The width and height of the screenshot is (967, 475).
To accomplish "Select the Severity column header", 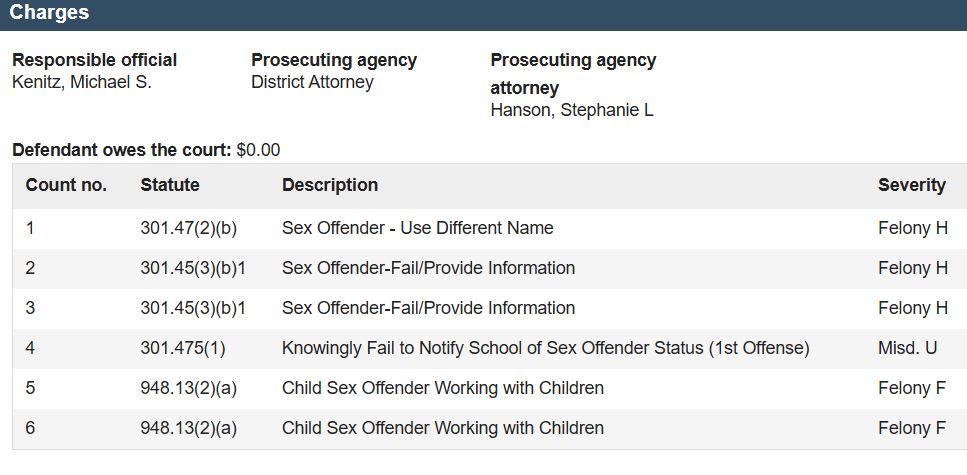I will [911, 185].
